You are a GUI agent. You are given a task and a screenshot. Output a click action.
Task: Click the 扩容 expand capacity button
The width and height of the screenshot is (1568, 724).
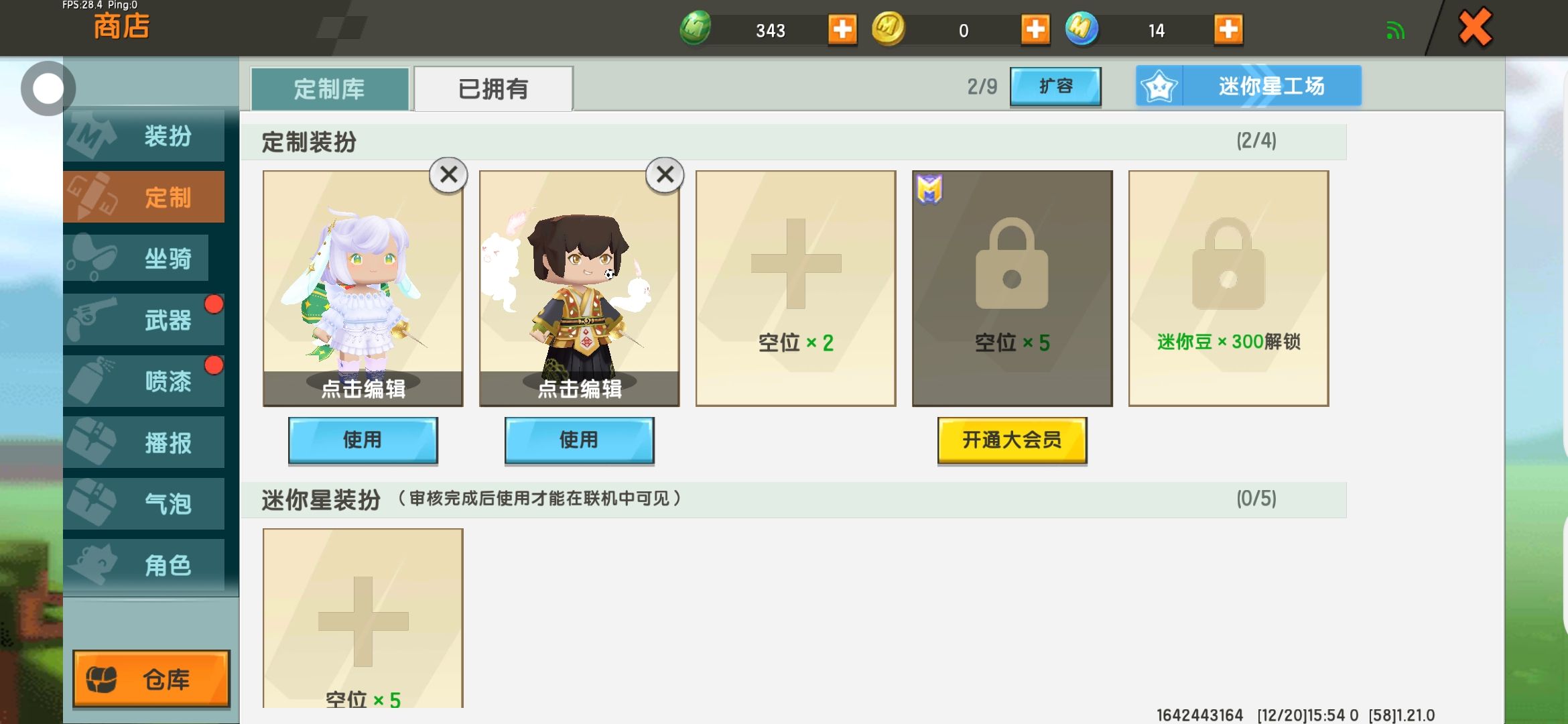click(x=1055, y=86)
